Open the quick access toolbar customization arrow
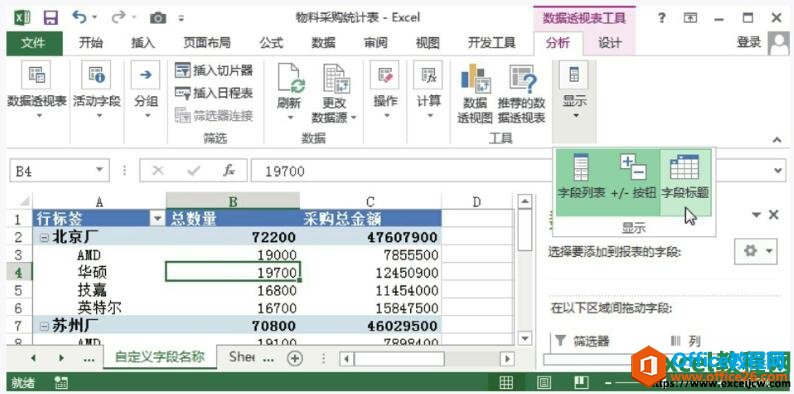Screen dimensions: 794x394 coord(181,18)
